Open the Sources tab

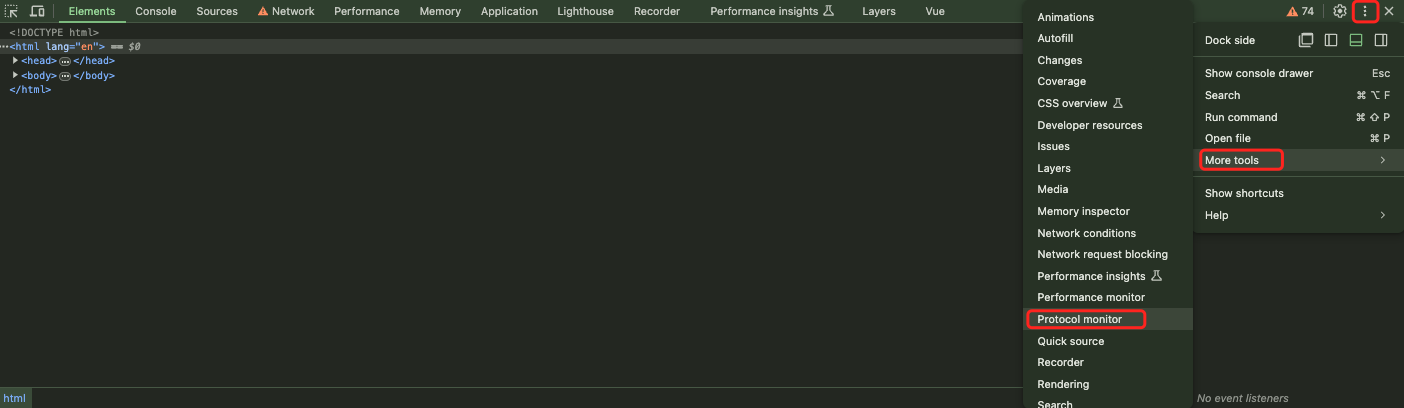pos(217,11)
